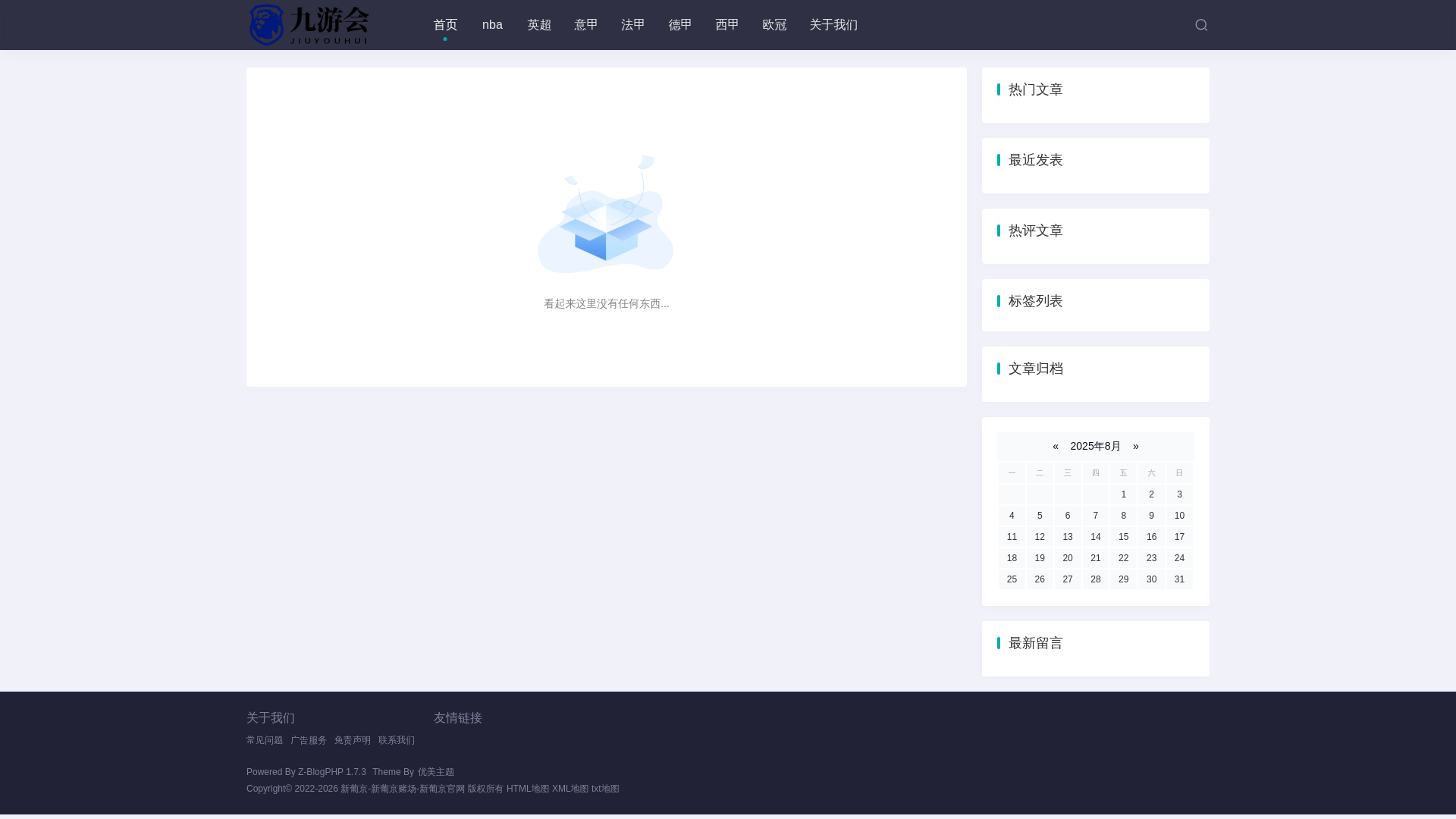
Task: Click the 热门文章 sidebar heading
Action: [x=1036, y=89]
